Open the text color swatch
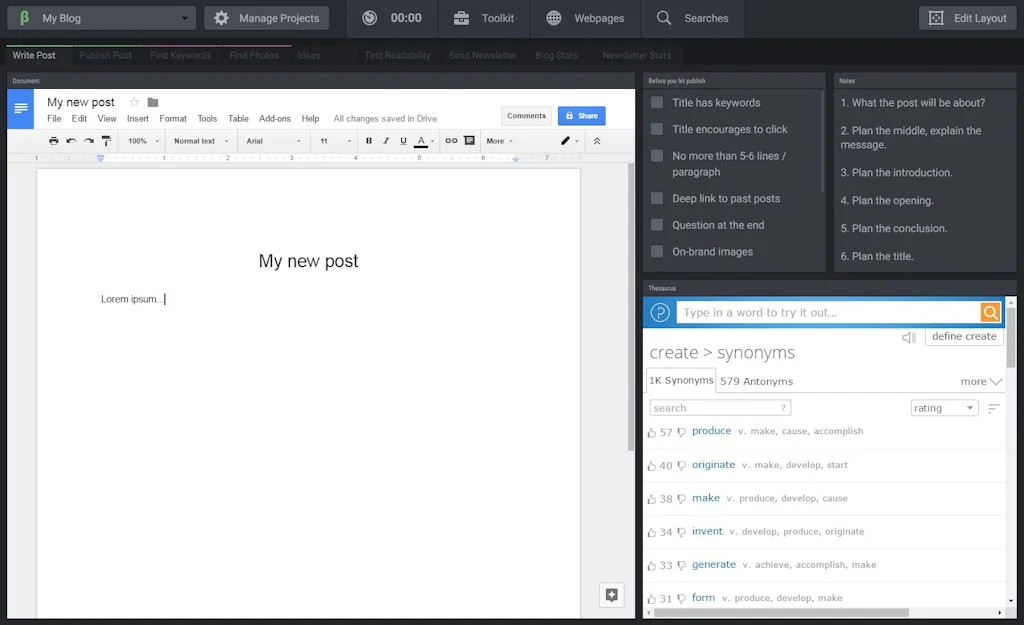The image size is (1024, 625). tap(421, 140)
